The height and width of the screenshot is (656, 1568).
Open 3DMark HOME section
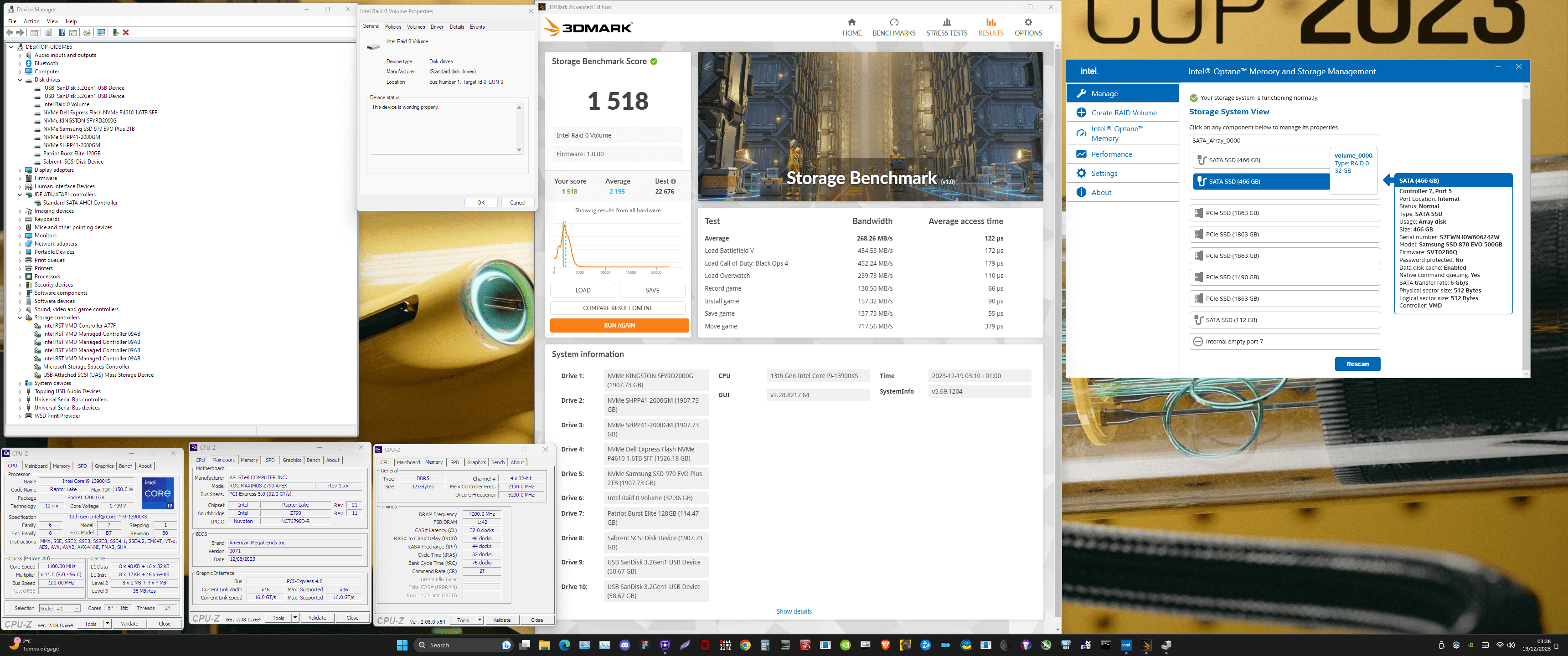pos(851,27)
